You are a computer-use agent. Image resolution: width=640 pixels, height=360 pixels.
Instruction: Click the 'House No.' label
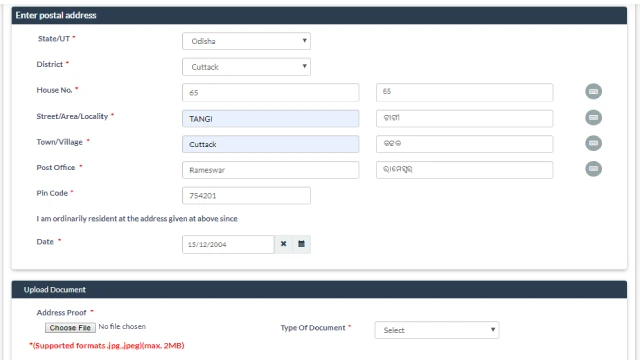point(54,90)
